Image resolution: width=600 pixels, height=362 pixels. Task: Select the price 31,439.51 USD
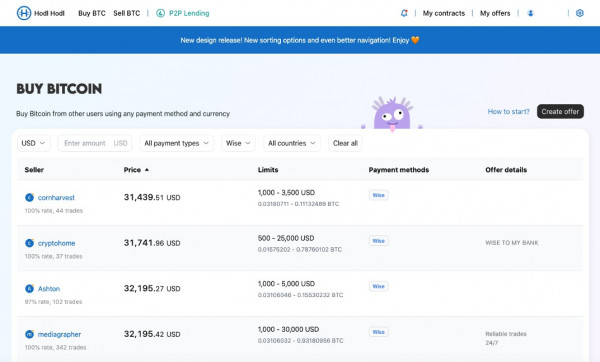tap(152, 197)
